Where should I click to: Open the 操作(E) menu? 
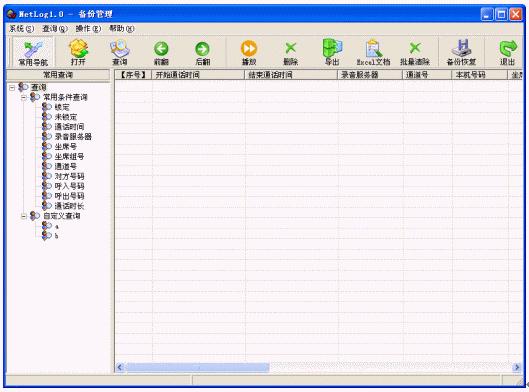click(88, 29)
